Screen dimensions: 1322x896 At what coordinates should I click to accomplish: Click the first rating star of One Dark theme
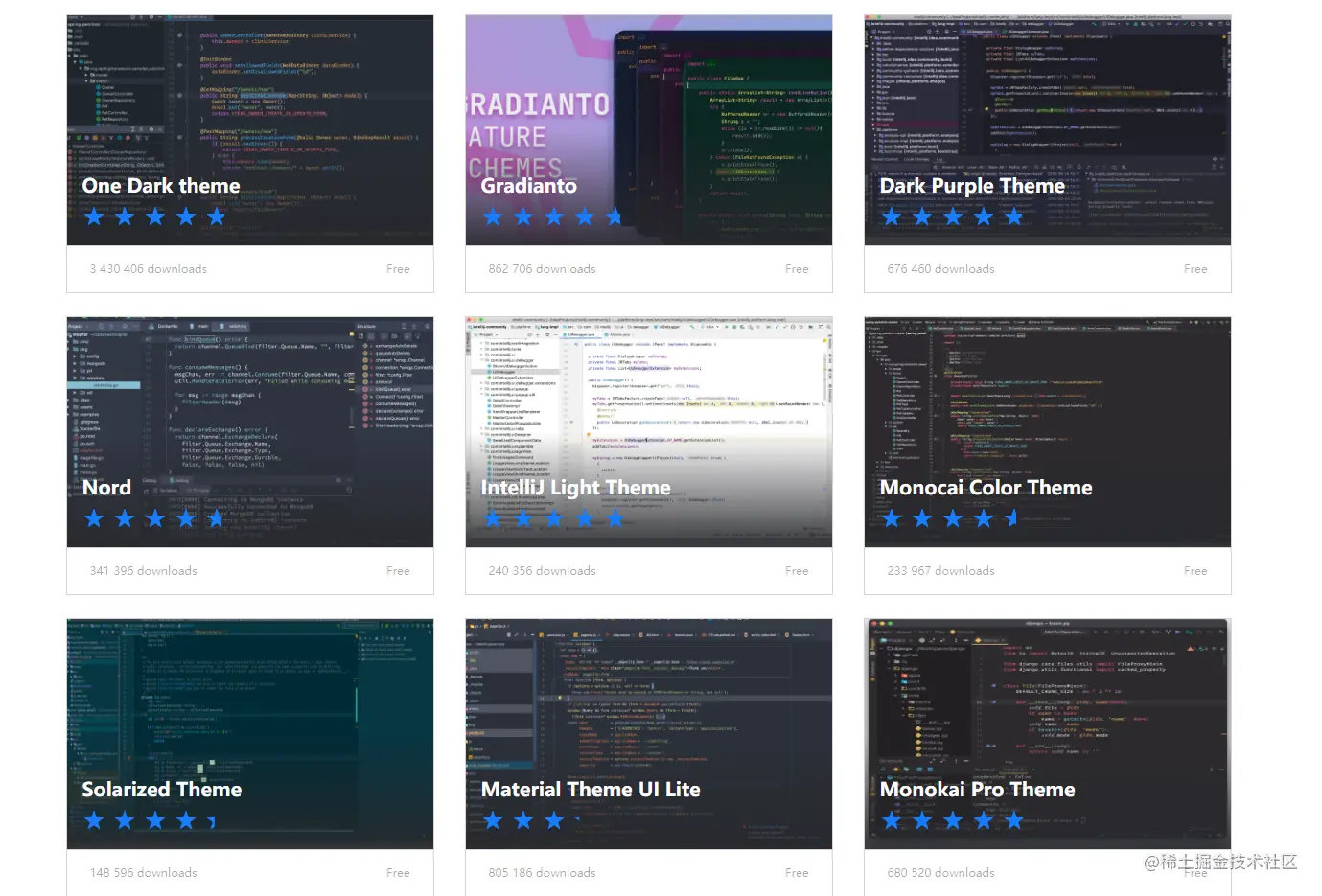pos(94,217)
